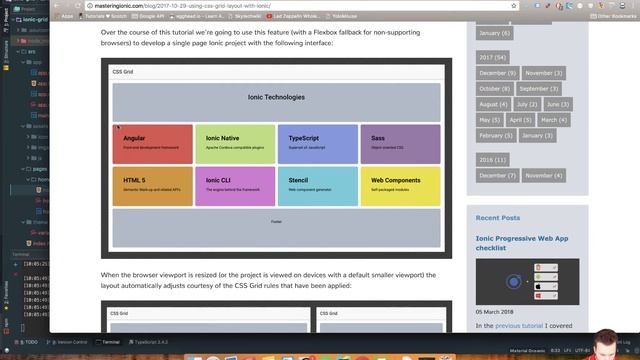The image size is (640, 360).
Task: Open the Skyscanner bookmark
Action: coord(245,16)
